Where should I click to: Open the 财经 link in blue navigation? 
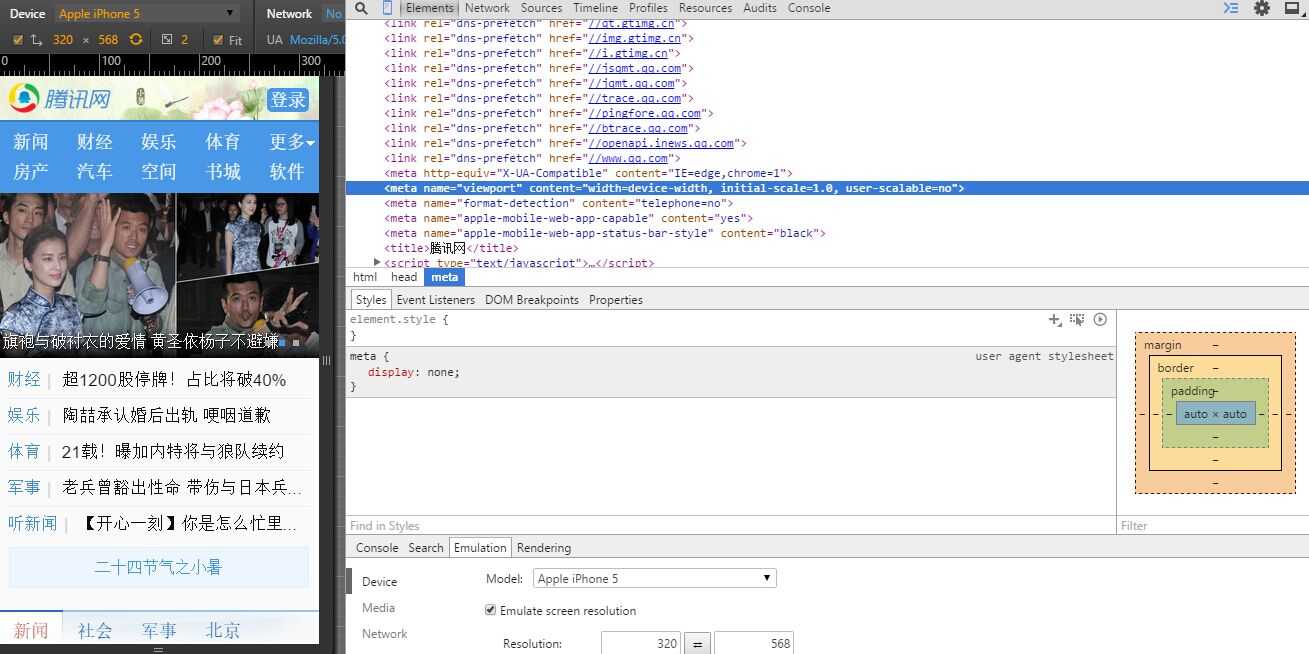[95, 142]
